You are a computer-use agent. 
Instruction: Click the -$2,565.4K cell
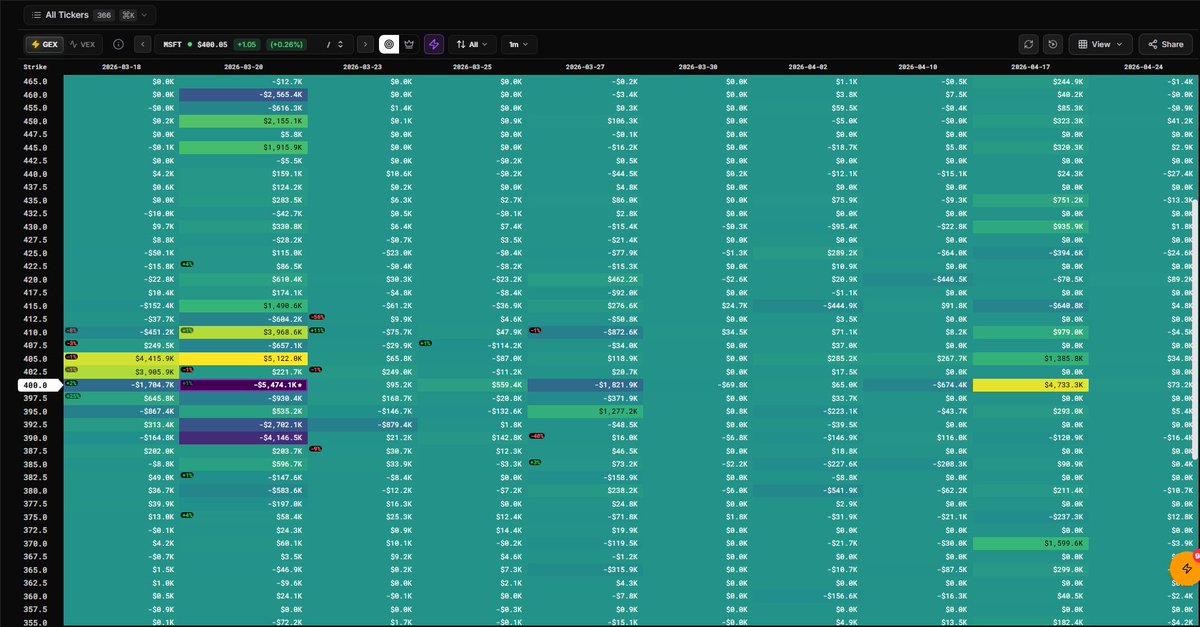point(243,94)
